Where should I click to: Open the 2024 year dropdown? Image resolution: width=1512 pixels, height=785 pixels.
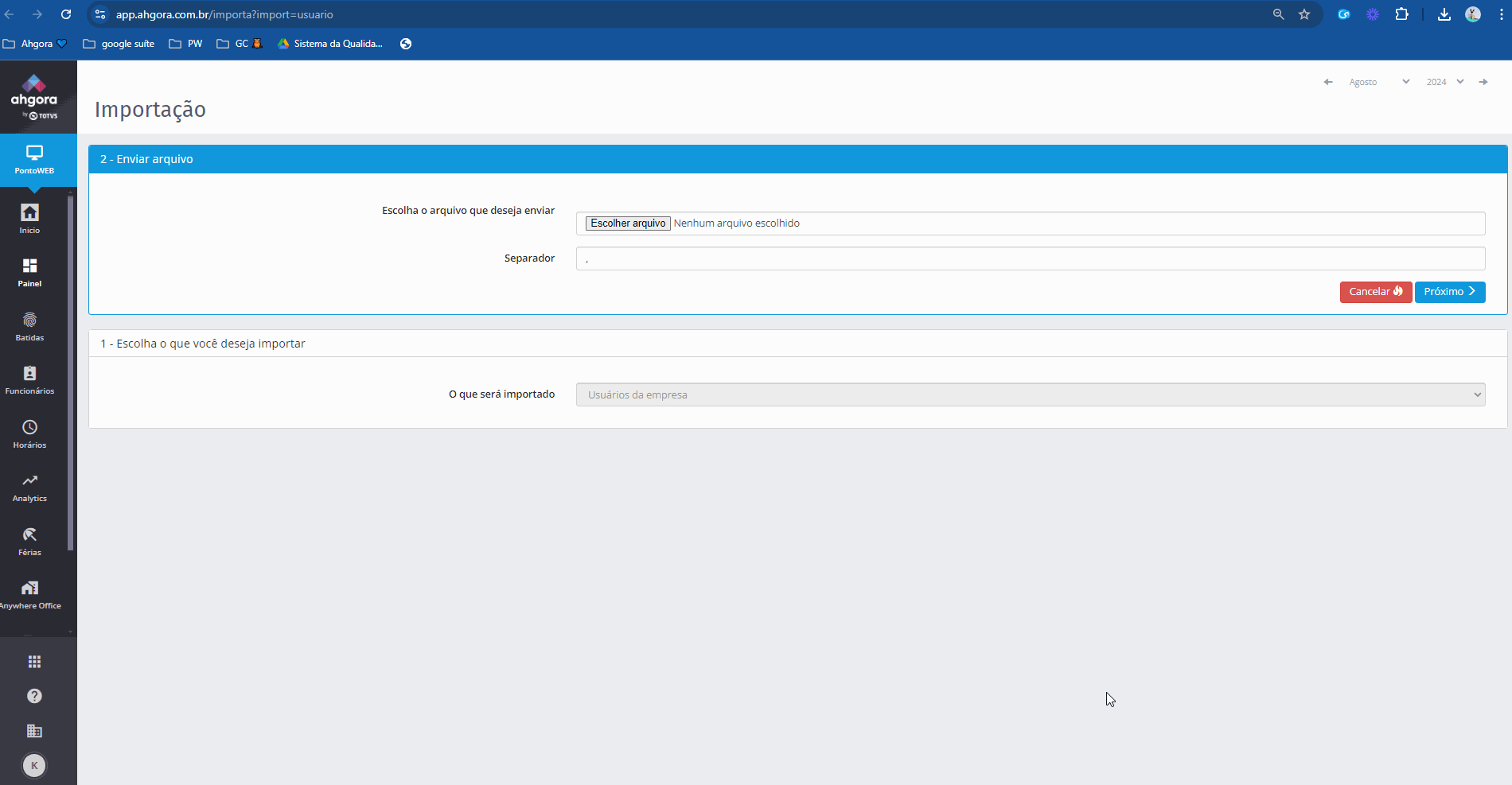click(1445, 82)
